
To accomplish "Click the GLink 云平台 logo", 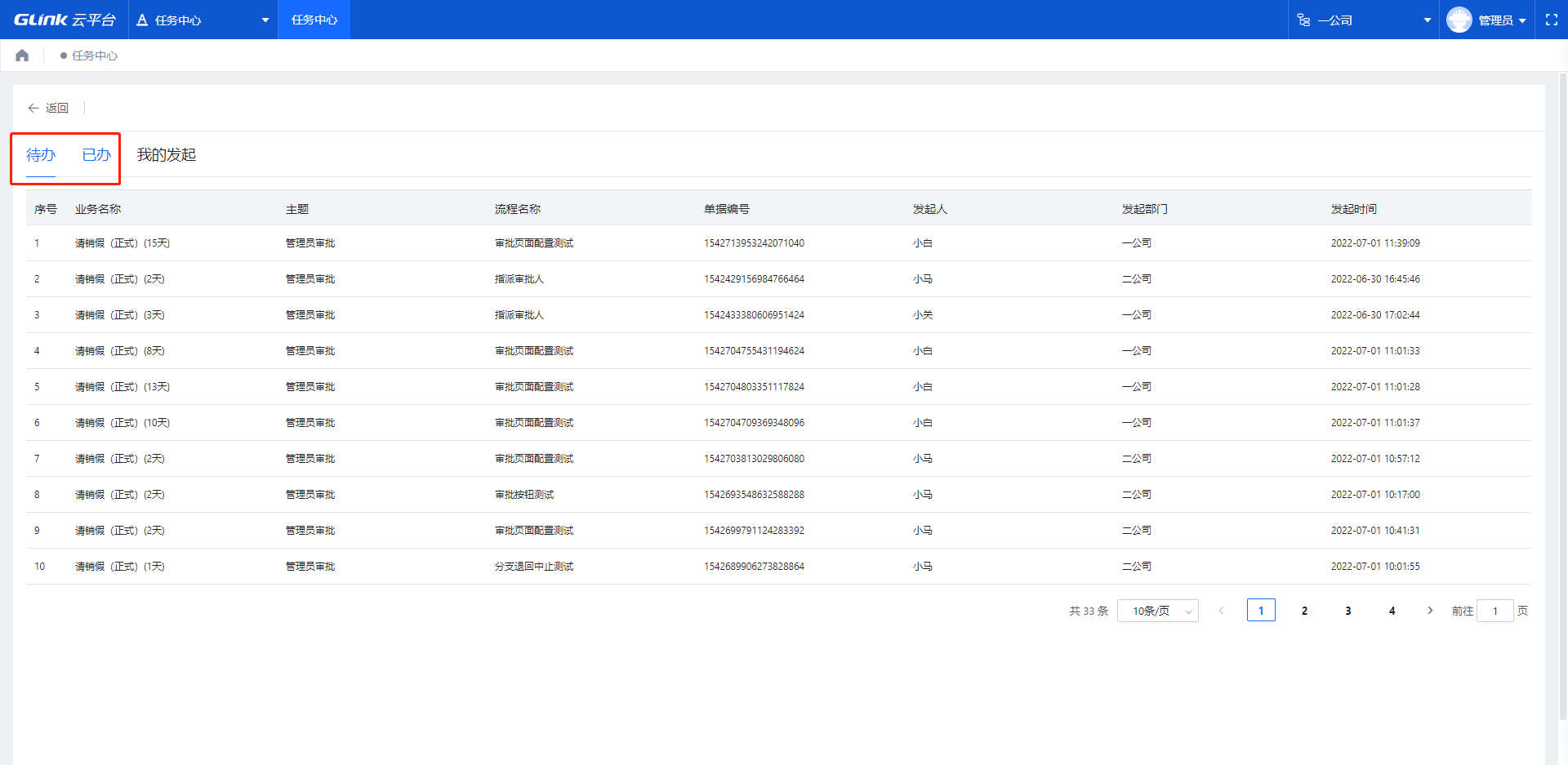I will 65,20.
